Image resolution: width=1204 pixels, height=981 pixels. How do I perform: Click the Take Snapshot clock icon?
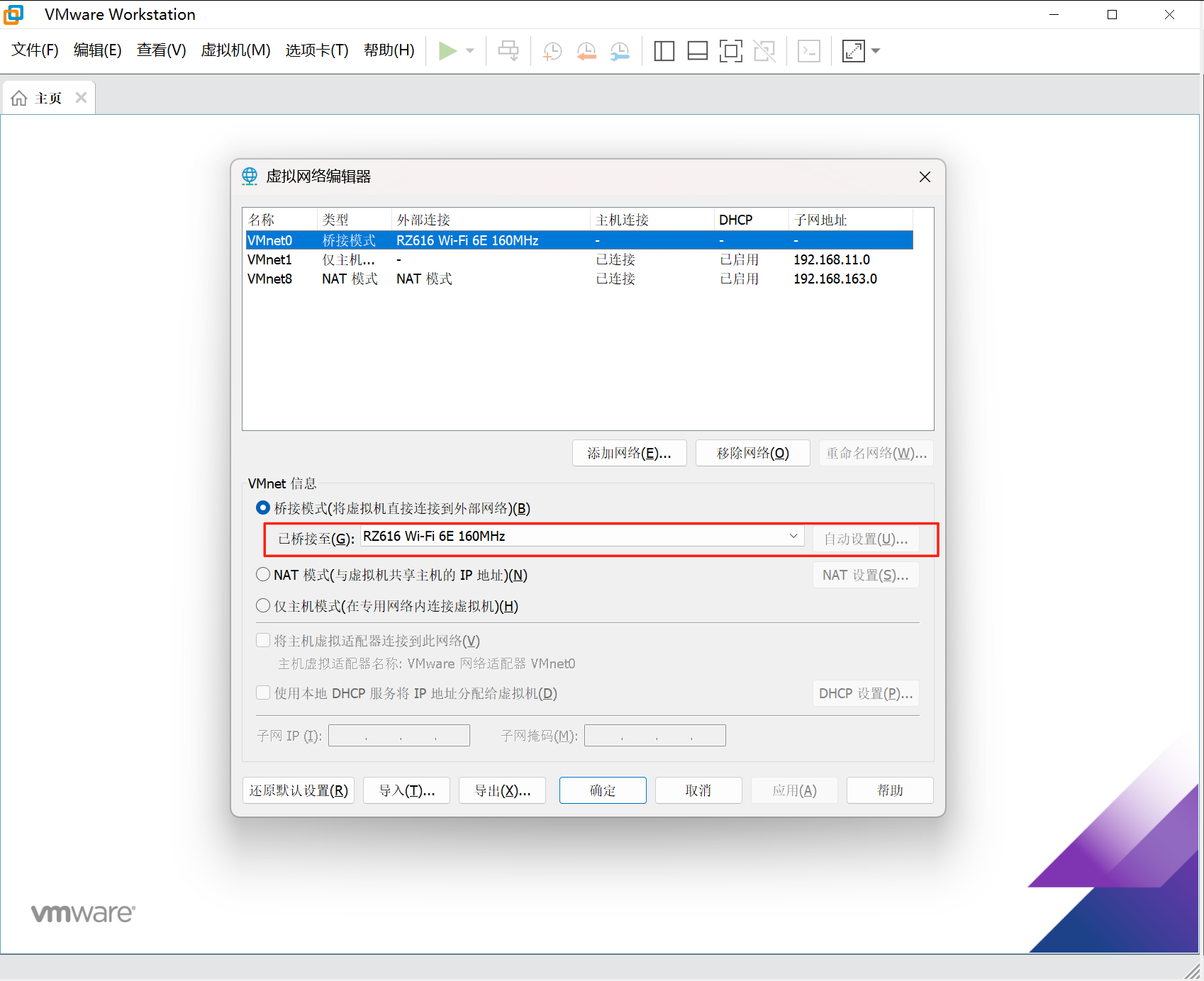[x=552, y=50]
